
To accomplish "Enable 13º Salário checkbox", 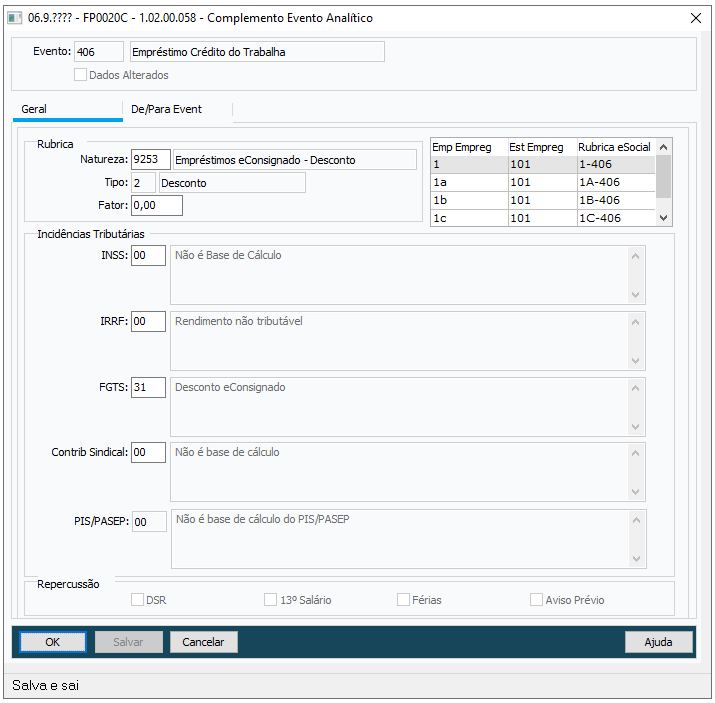I will click(270, 600).
